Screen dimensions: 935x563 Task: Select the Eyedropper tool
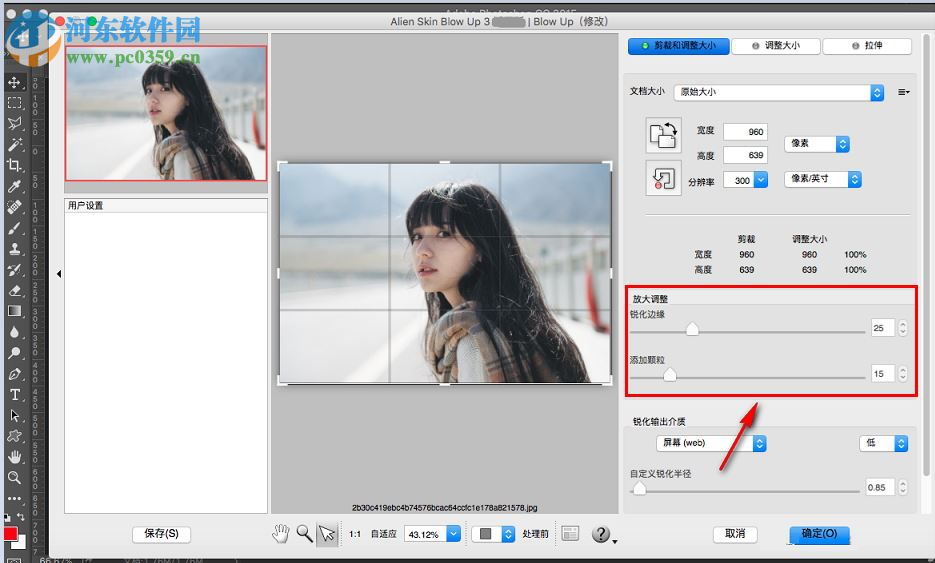point(14,186)
